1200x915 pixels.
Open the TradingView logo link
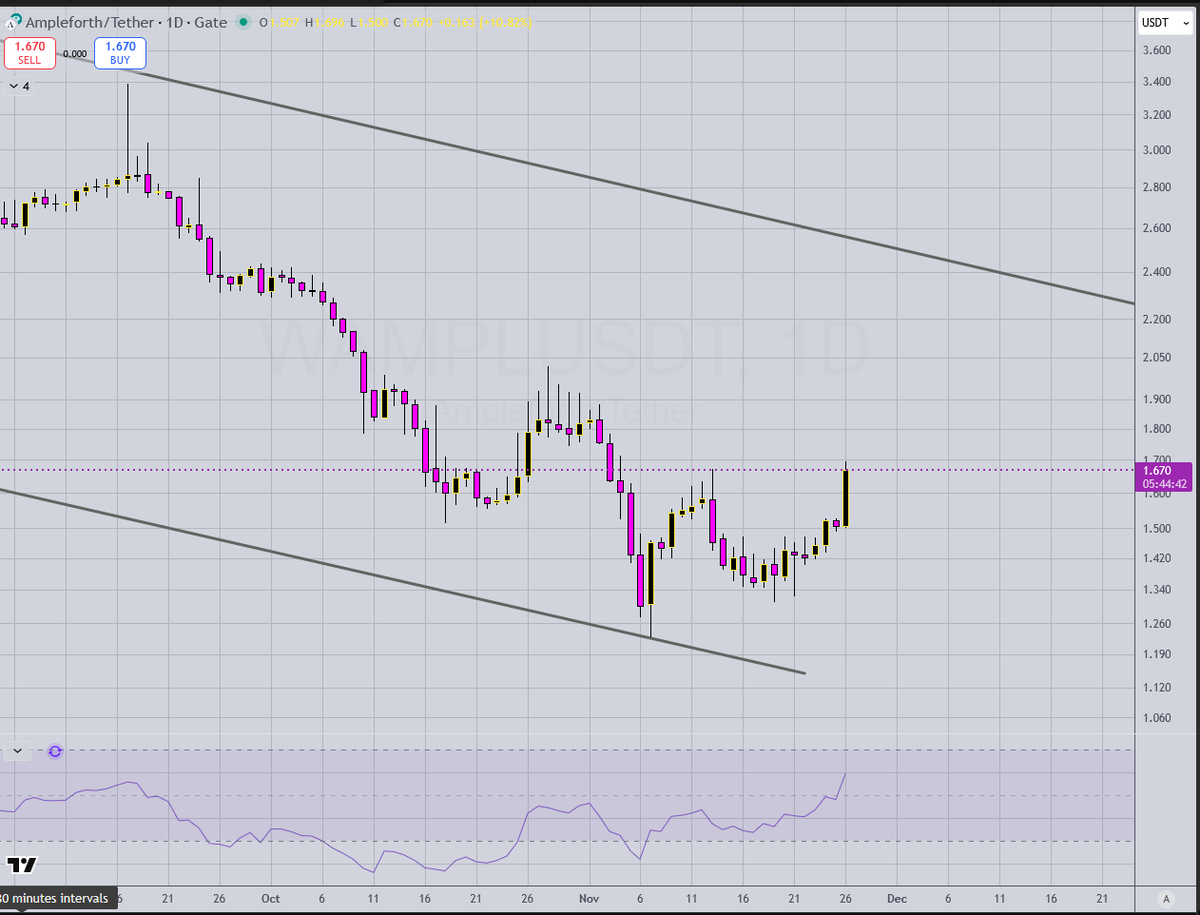pos(21,864)
